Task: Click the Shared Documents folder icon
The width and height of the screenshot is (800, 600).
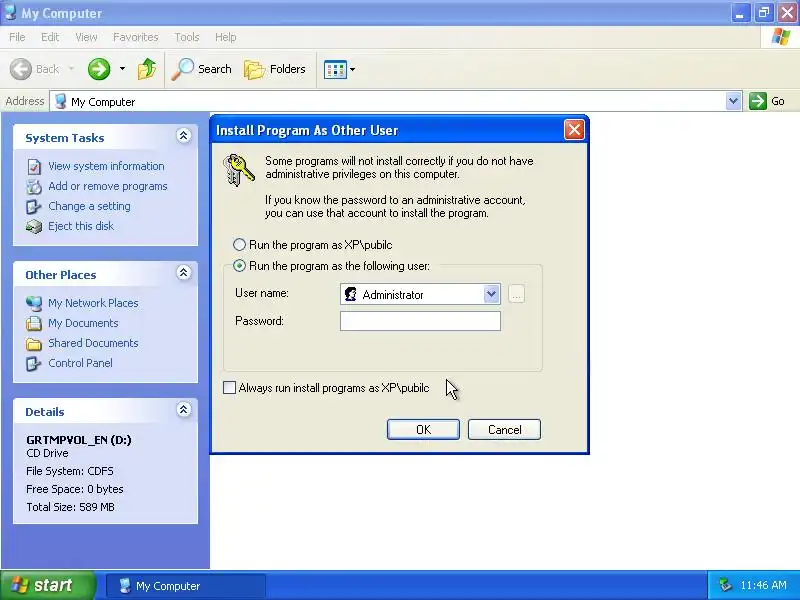Action: pyautogui.click(x=34, y=344)
